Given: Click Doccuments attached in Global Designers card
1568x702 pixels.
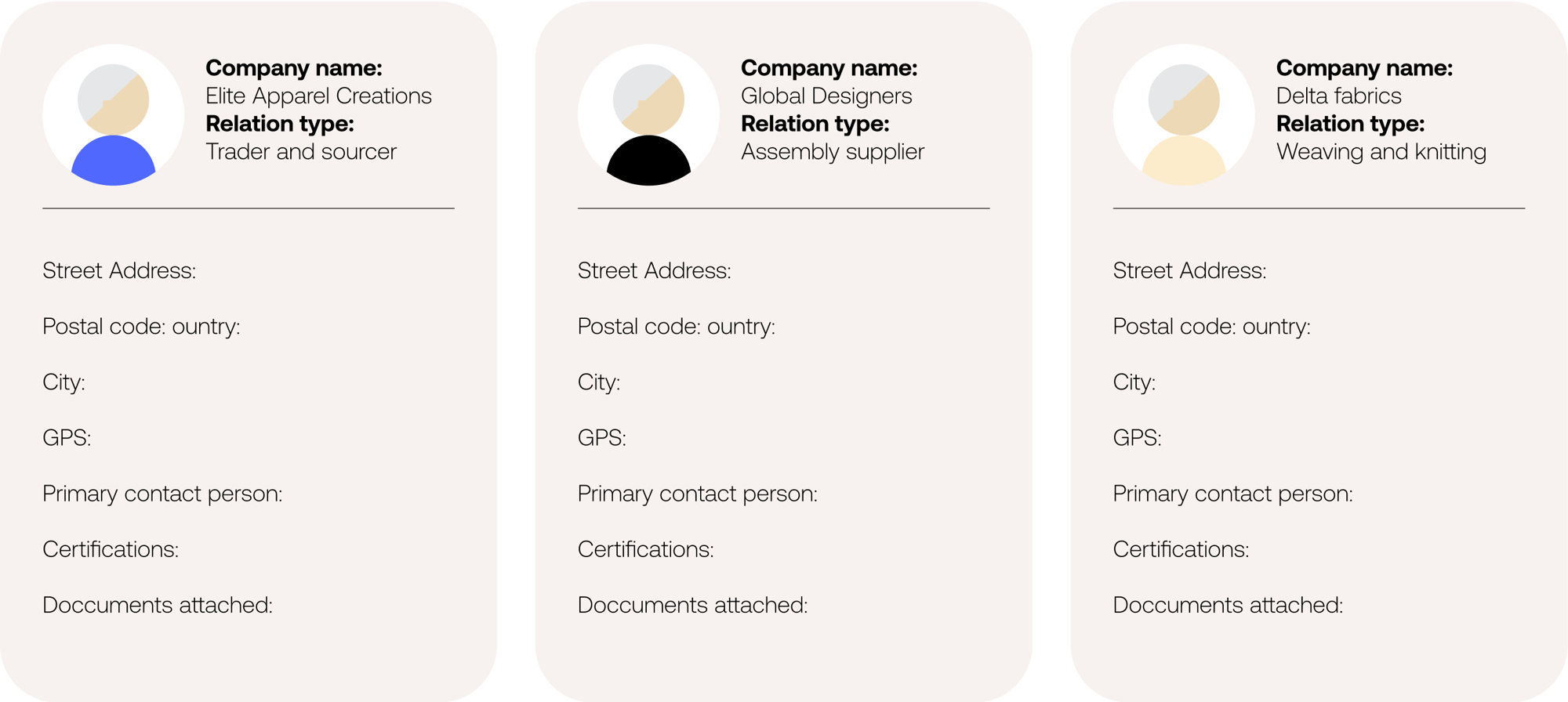Looking at the screenshot, I should coord(692,605).
